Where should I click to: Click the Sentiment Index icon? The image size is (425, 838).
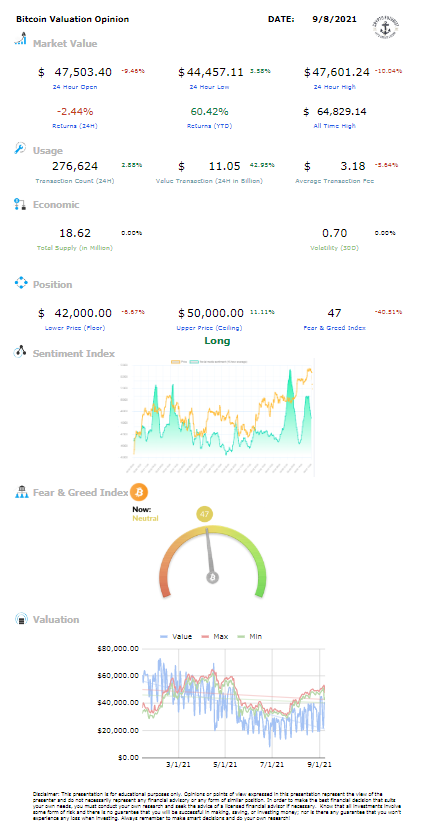(x=20, y=352)
